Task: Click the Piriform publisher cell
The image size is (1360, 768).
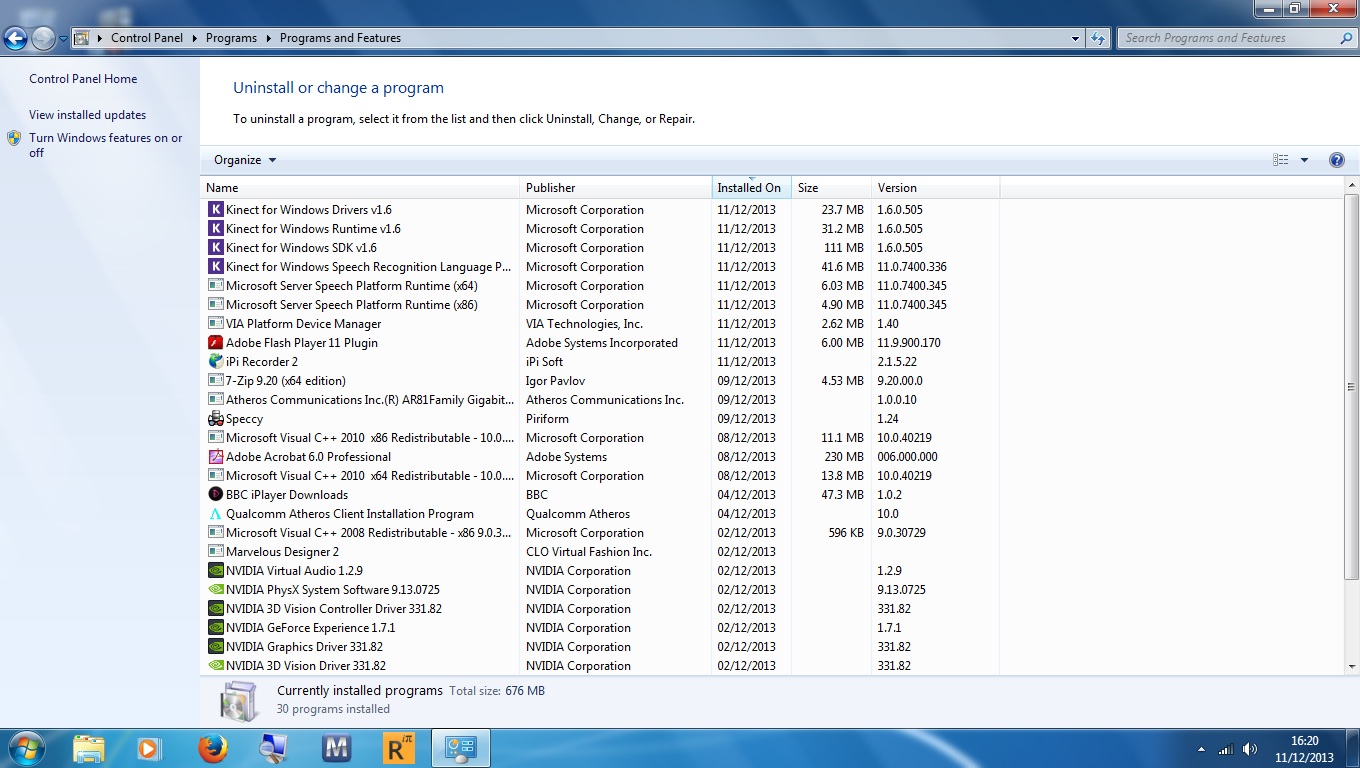Action: click(547, 419)
